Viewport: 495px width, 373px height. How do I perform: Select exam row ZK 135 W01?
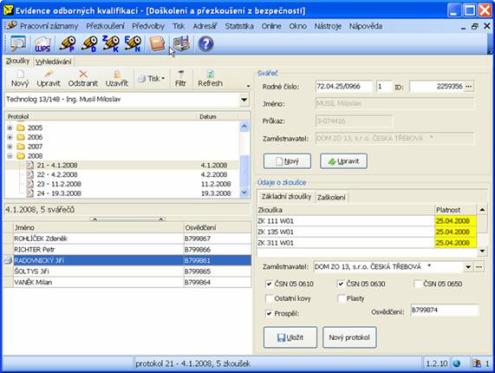click(x=367, y=232)
